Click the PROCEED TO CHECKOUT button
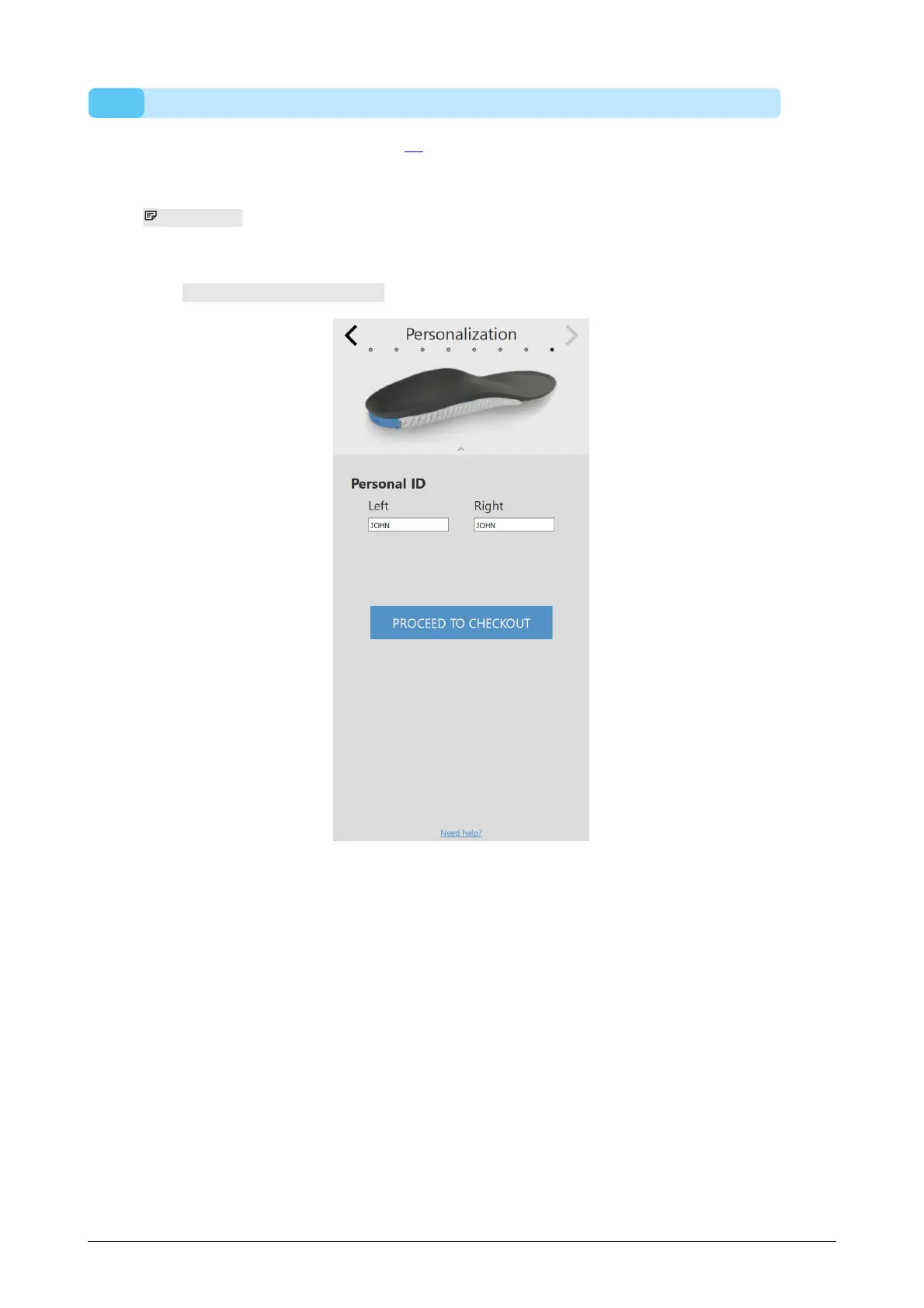Image resolution: width=924 pixels, height=1308 pixels. click(461, 623)
